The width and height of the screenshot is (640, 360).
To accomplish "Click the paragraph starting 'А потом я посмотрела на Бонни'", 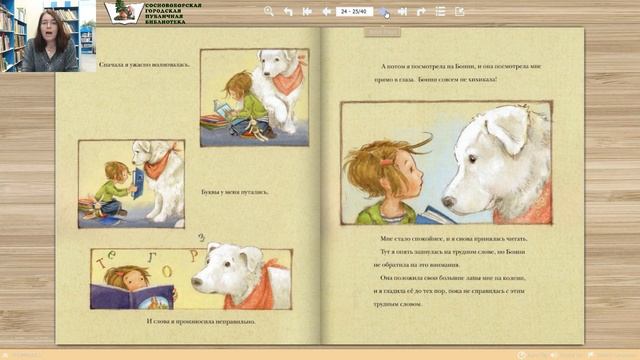I will 458,73.
